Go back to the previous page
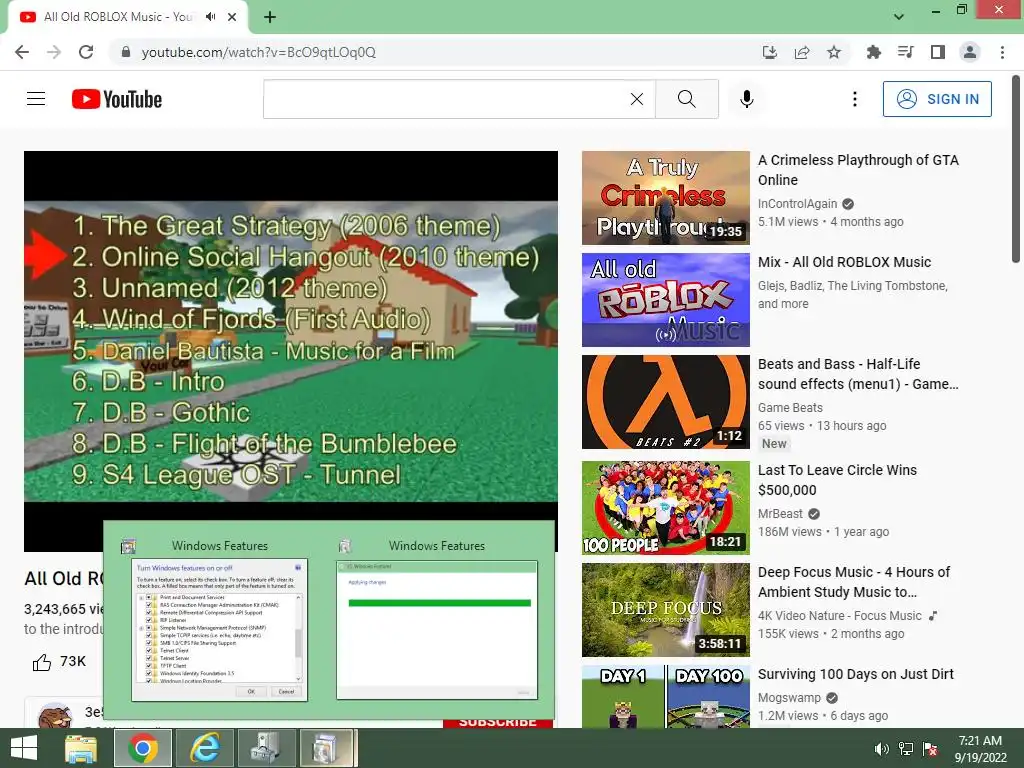The image size is (1024, 768). point(22,52)
